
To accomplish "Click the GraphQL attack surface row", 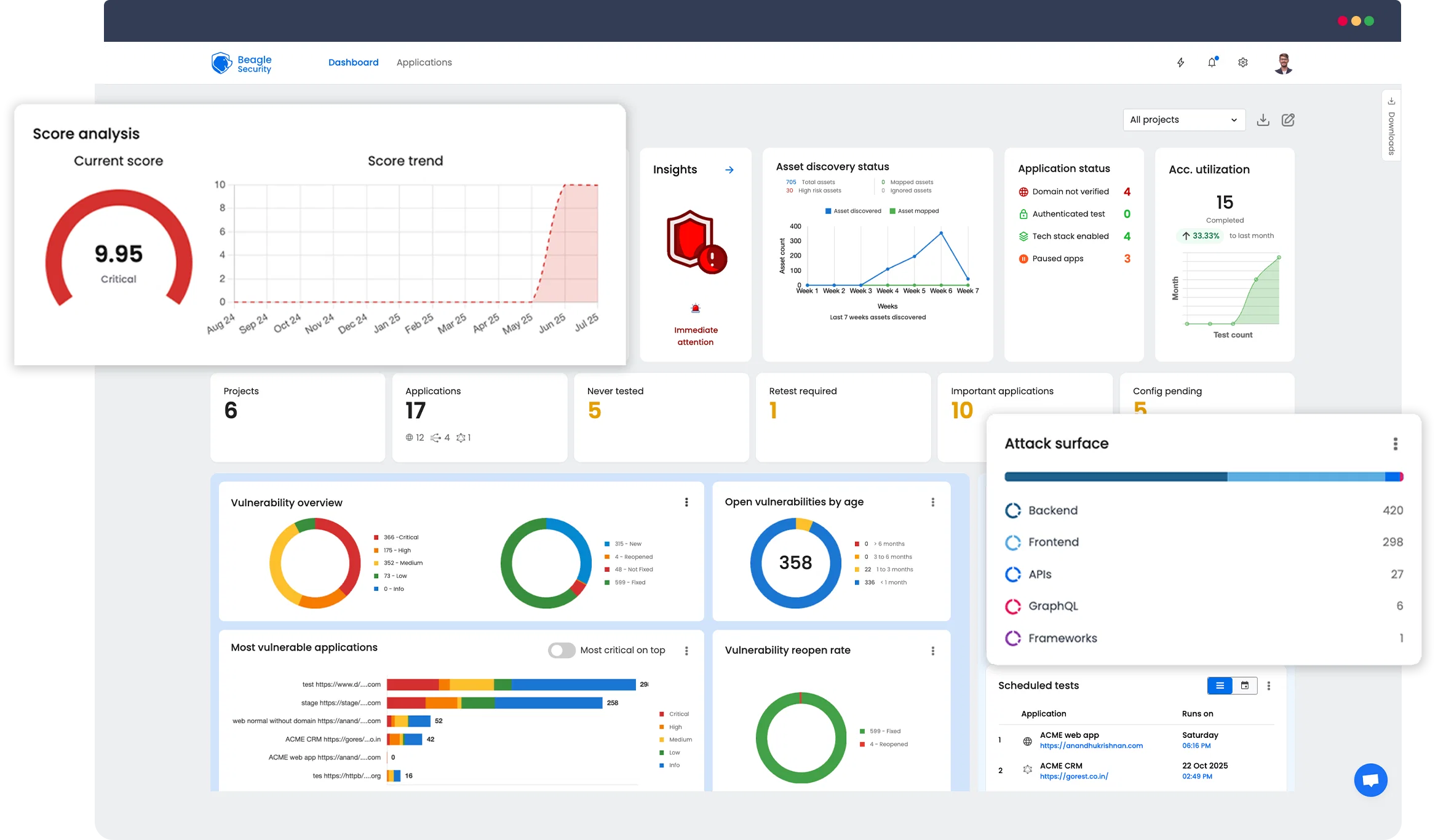I will (x=1204, y=606).
